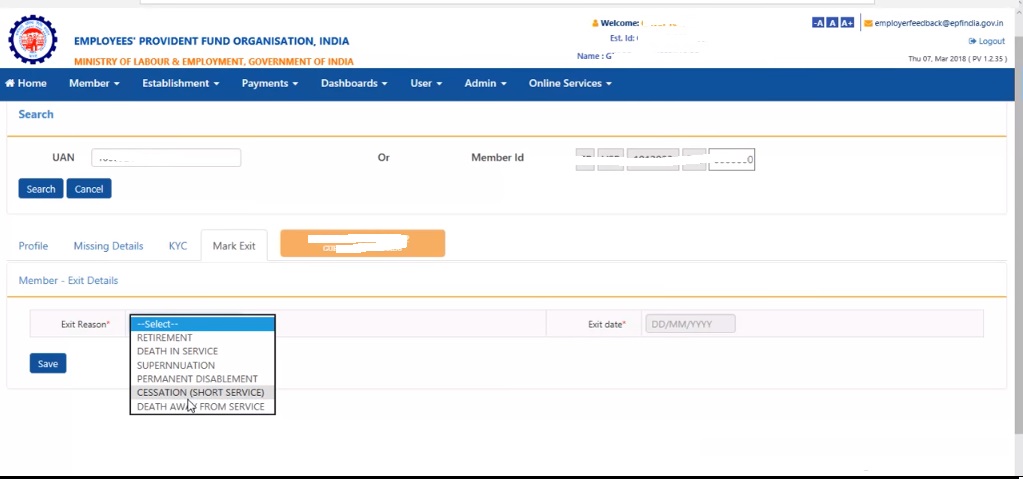The width and height of the screenshot is (1023, 479).
Task: Click the Member Id label
Action: pyautogui.click(x=497, y=157)
